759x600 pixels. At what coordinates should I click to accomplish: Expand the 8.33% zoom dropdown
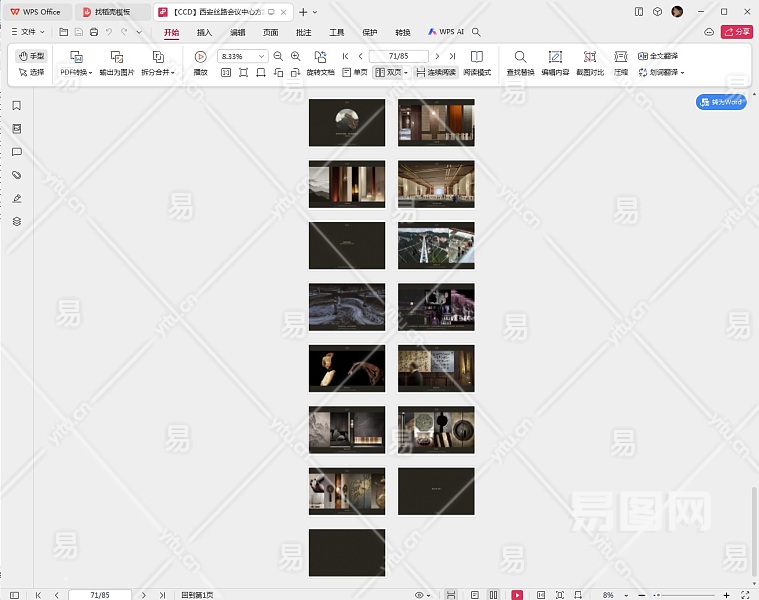(x=262, y=57)
